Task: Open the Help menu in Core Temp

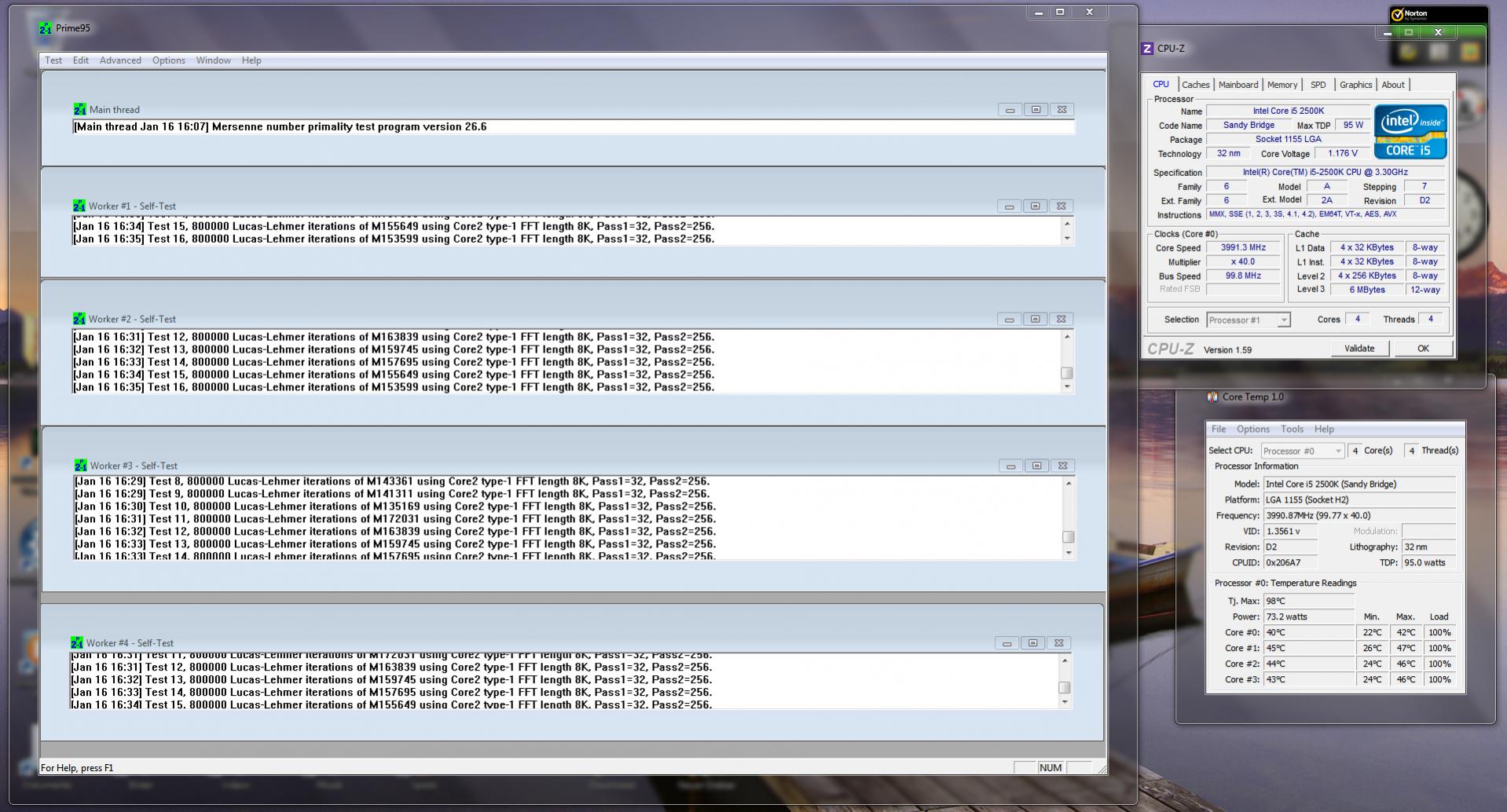Action: point(1325,430)
